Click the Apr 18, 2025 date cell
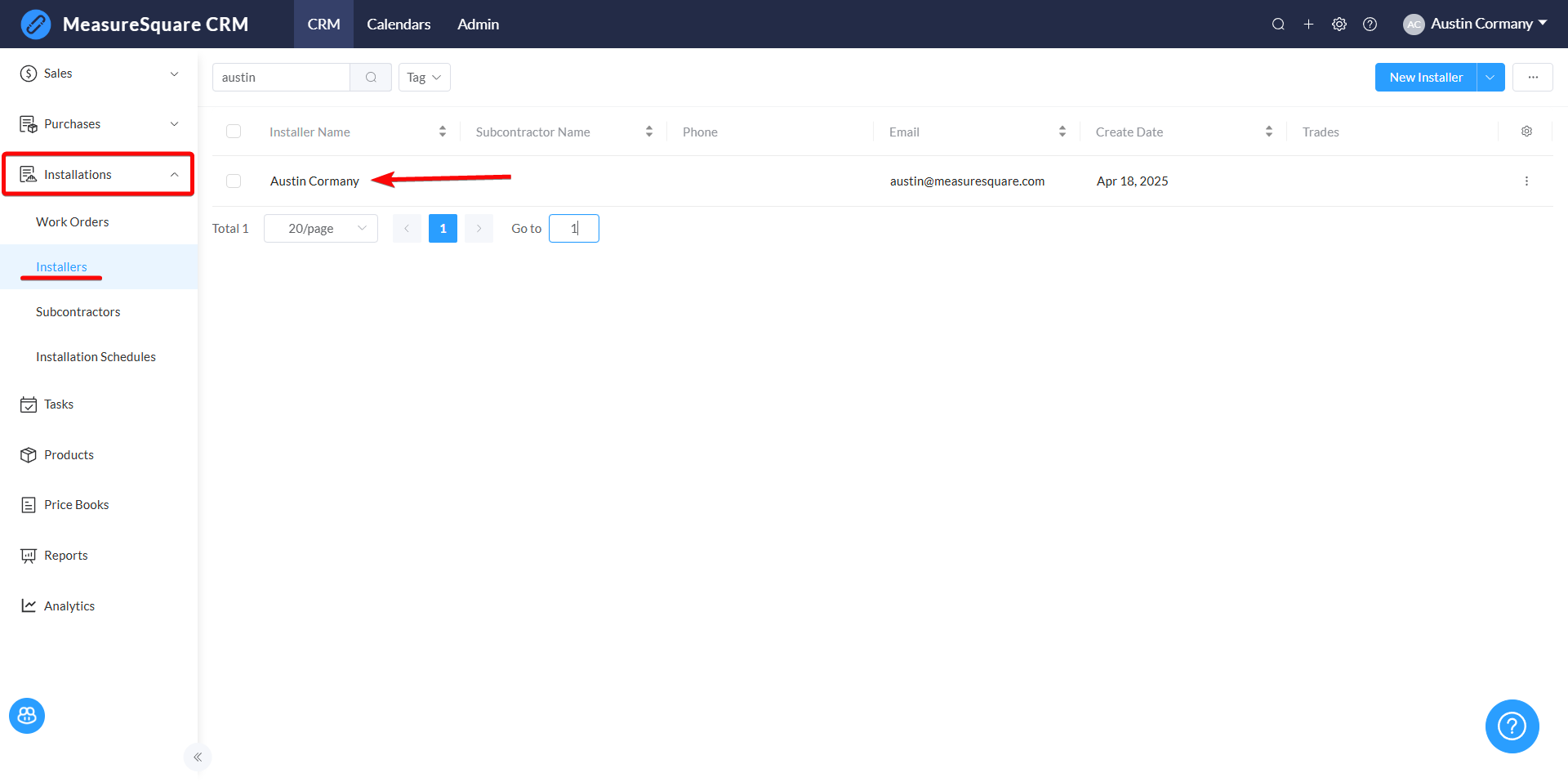 1132,181
